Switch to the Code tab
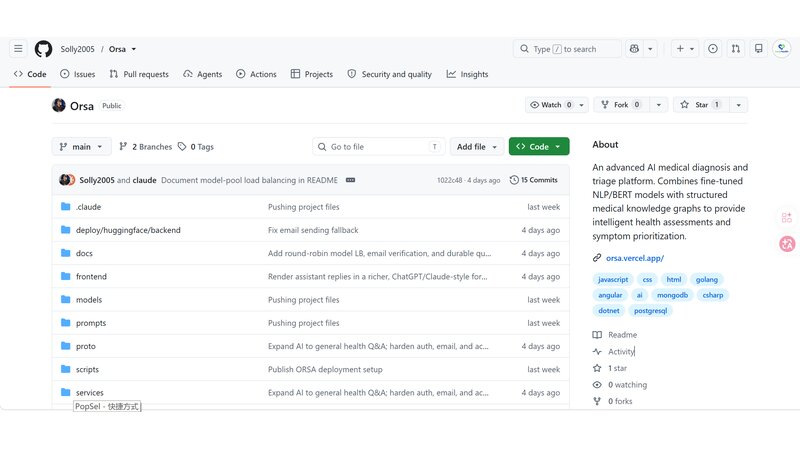The height and width of the screenshot is (450, 800). (x=30, y=74)
